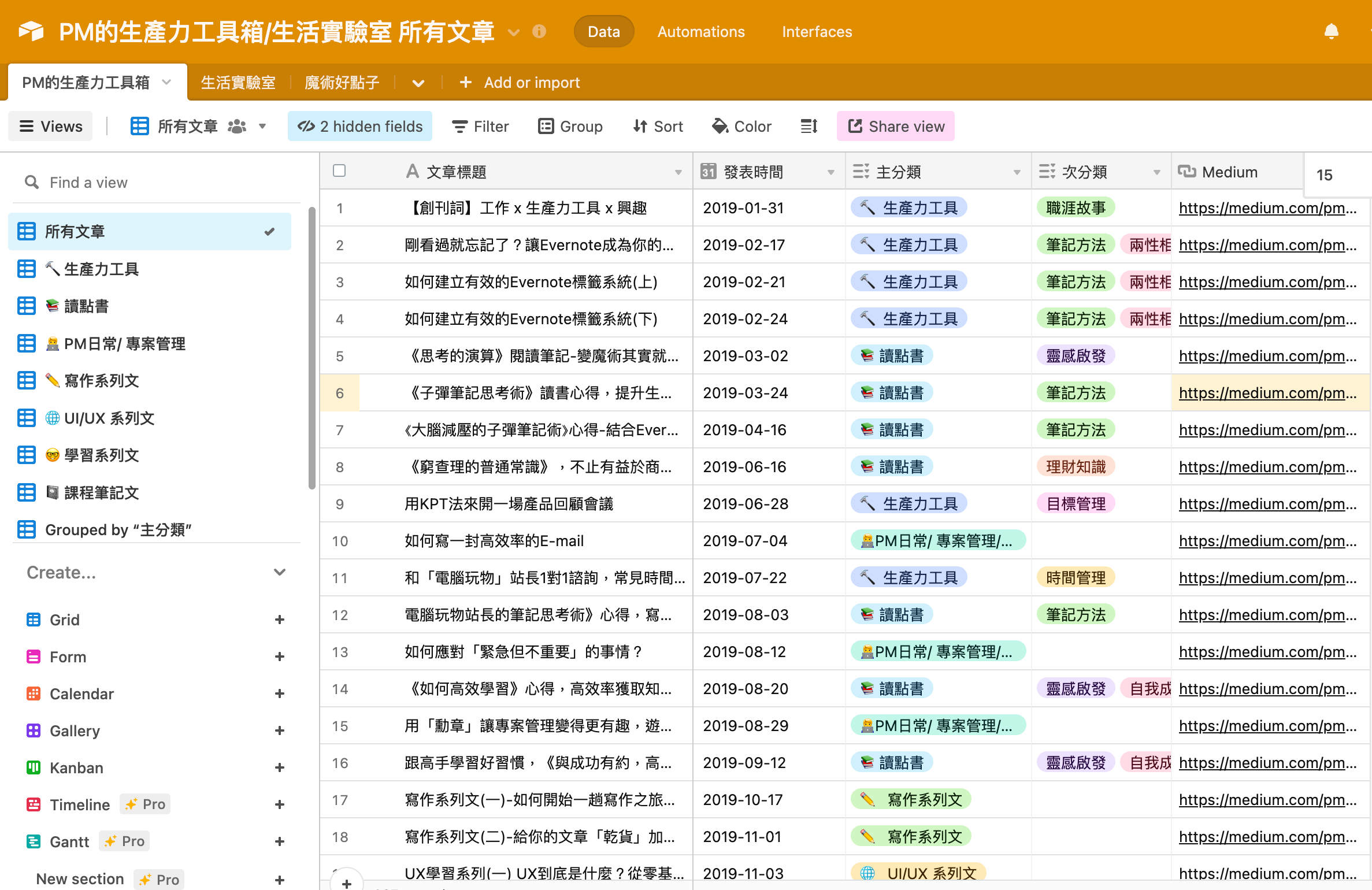Expand the 文章標題 column header dropdown
This screenshot has height=890, width=1372.
[x=678, y=172]
